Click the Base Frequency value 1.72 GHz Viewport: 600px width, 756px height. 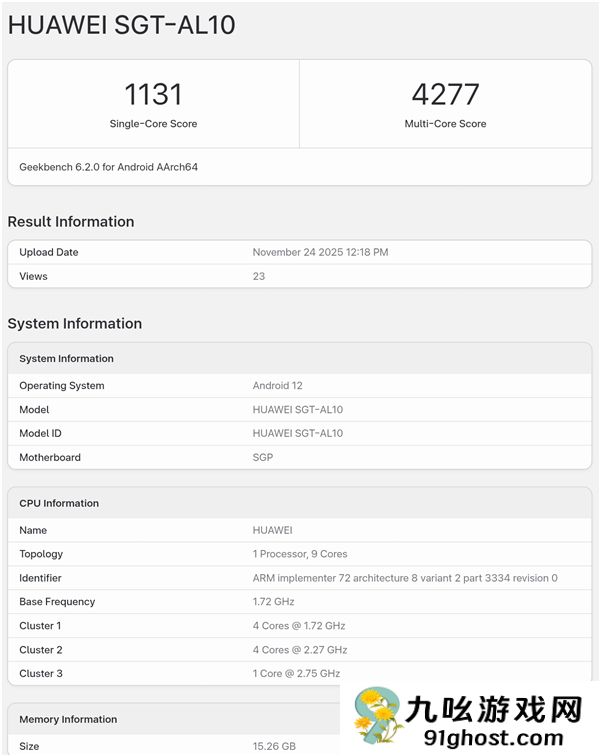272,602
